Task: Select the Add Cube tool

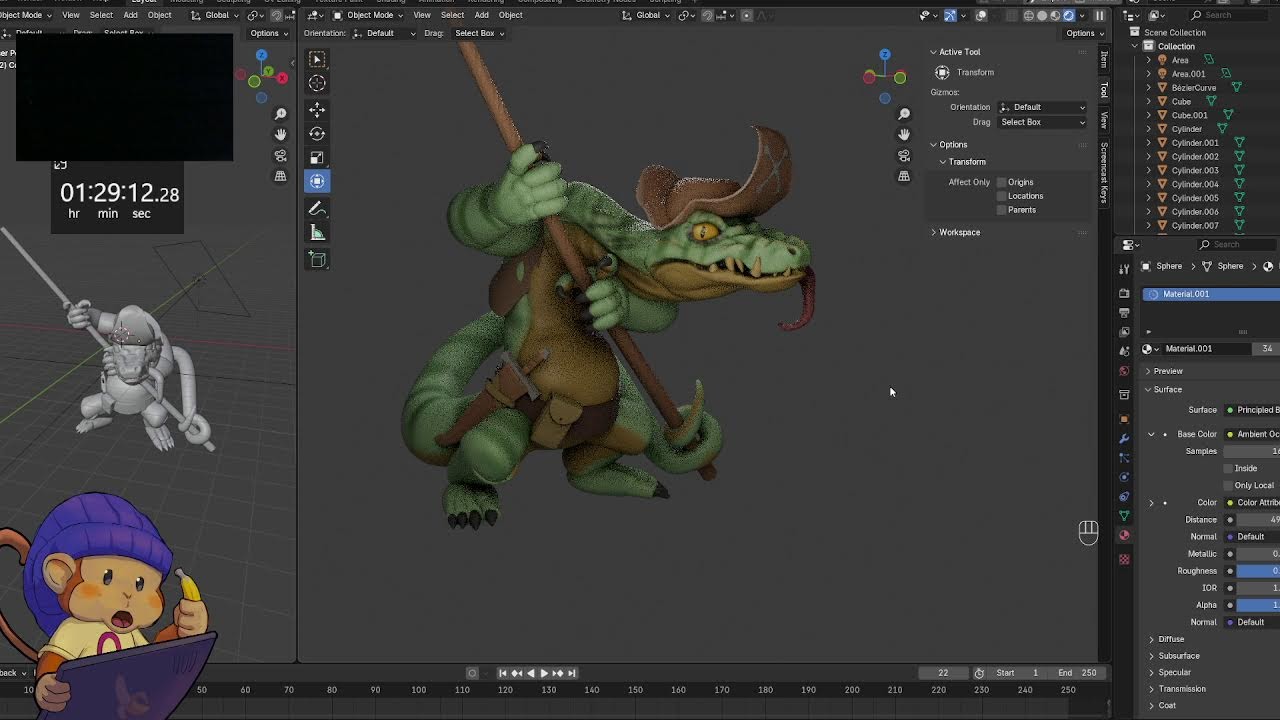Action: tap(317, 260)
